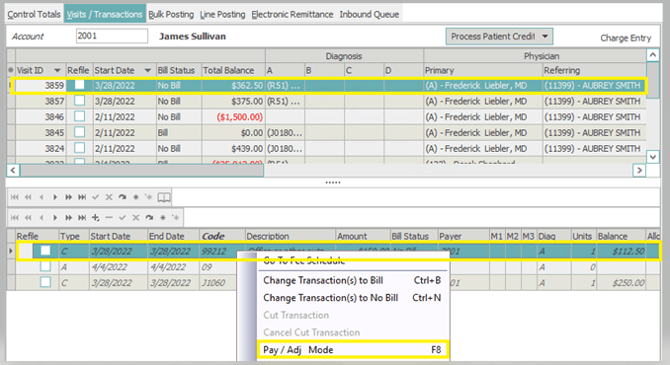Select the Visits / Transactions tab
Image resolution: width=670 pixels, height=365 pixels.
tap(105, 14)
